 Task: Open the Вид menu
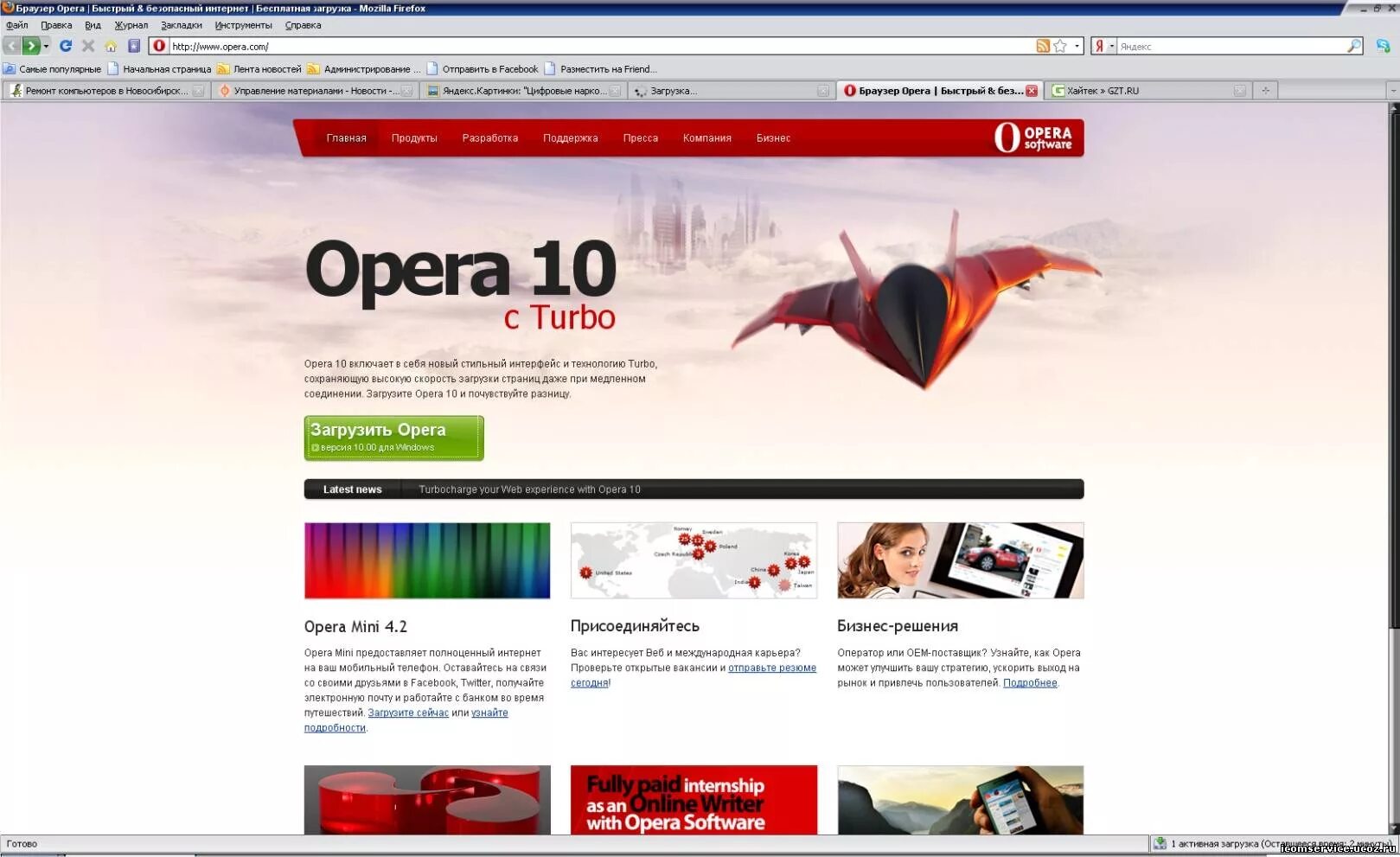point(93,25)
